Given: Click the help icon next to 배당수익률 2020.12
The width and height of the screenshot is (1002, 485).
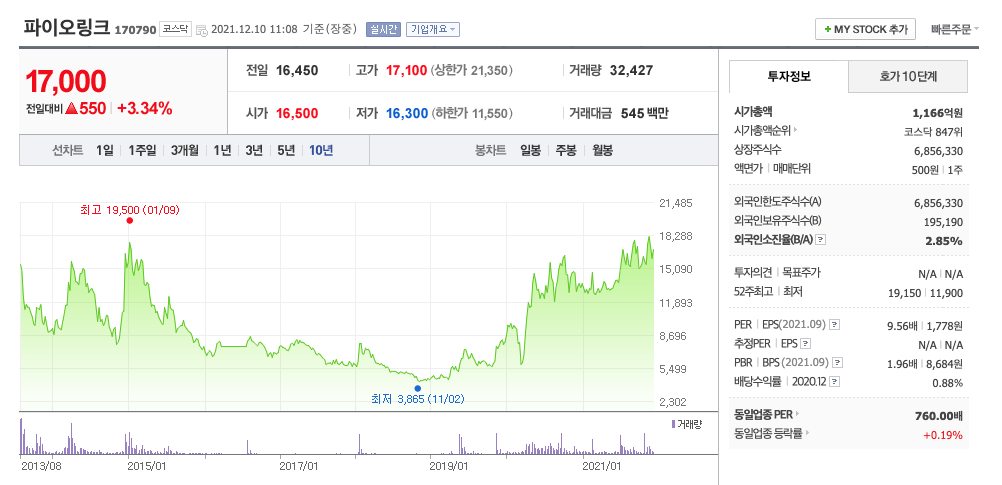Looking at the screenshot, I should coord(835,381).
